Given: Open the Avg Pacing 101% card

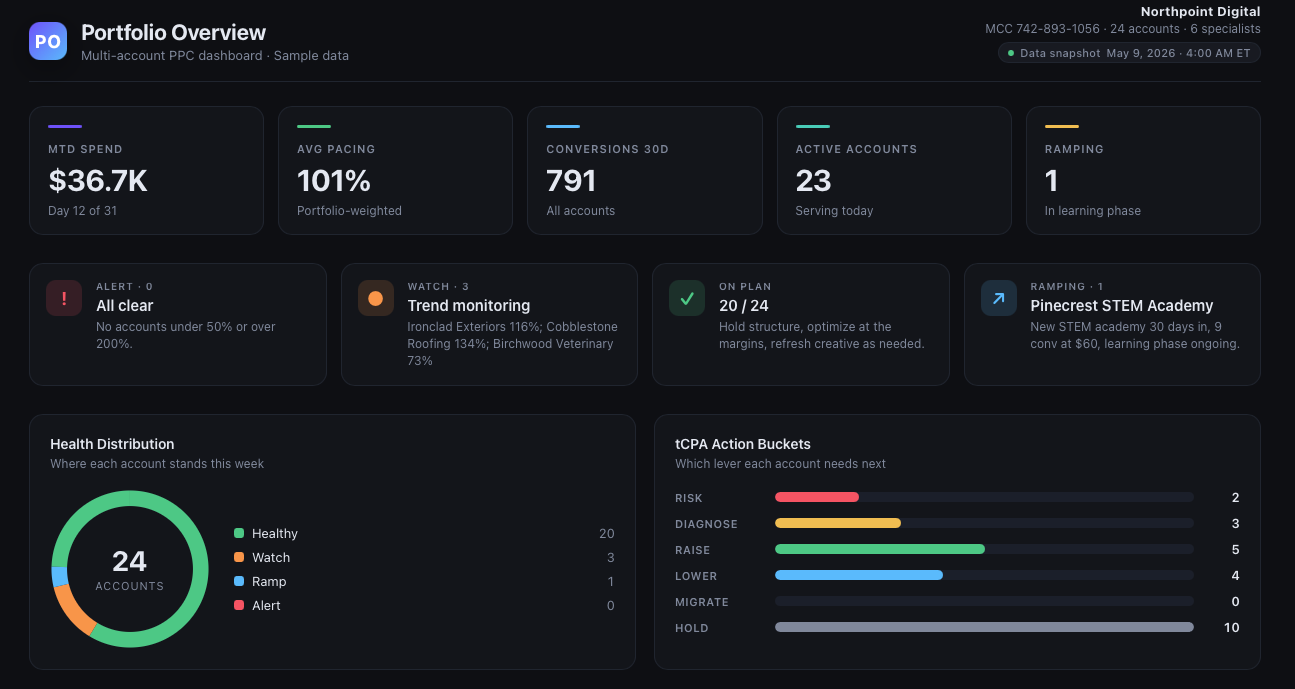Looking at the screenshot, I should (x=395, y=171).
